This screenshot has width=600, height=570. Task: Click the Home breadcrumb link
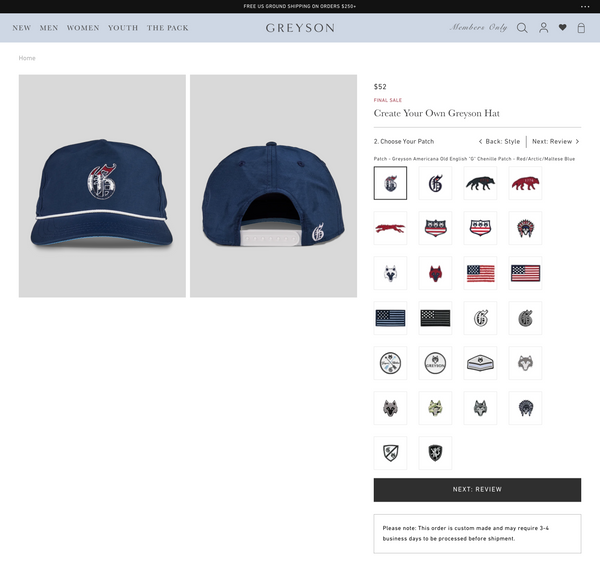point(27,58)
